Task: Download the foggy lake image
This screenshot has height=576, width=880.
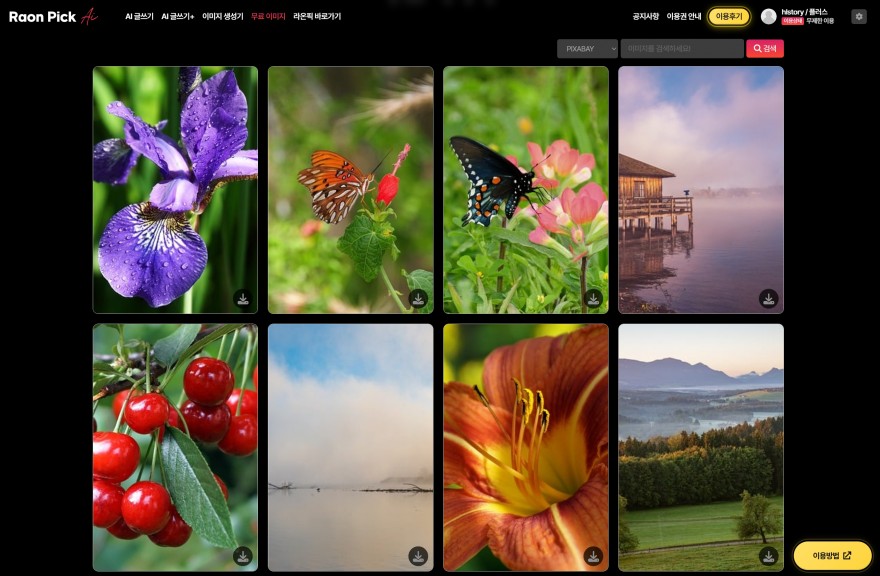Action: tap(418, 555)
